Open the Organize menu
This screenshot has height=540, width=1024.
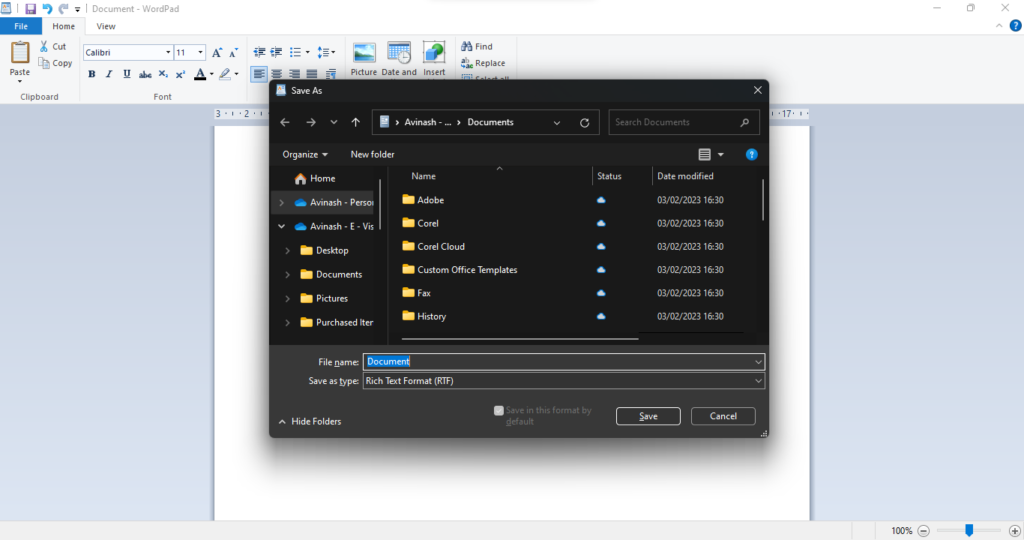[305, 155]
